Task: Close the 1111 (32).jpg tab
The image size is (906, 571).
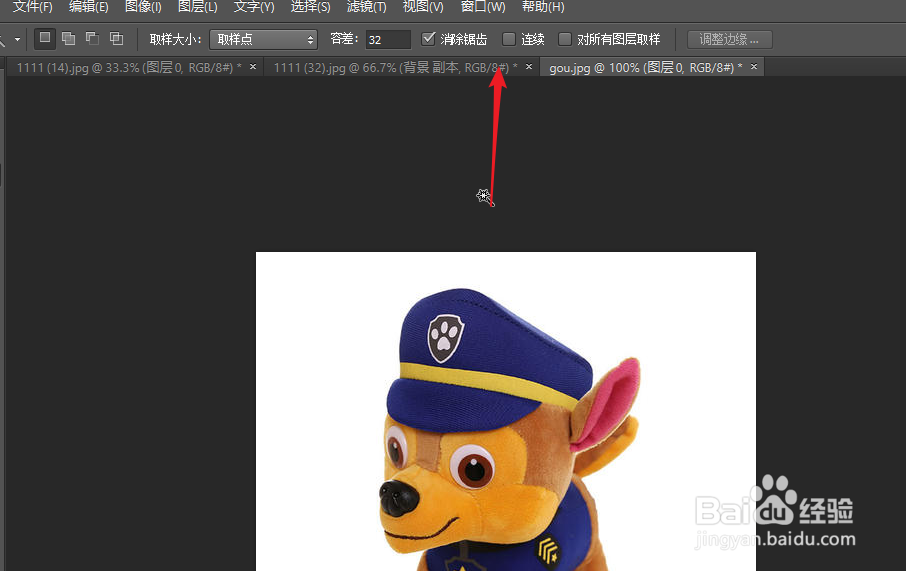Action: [529, 67]
